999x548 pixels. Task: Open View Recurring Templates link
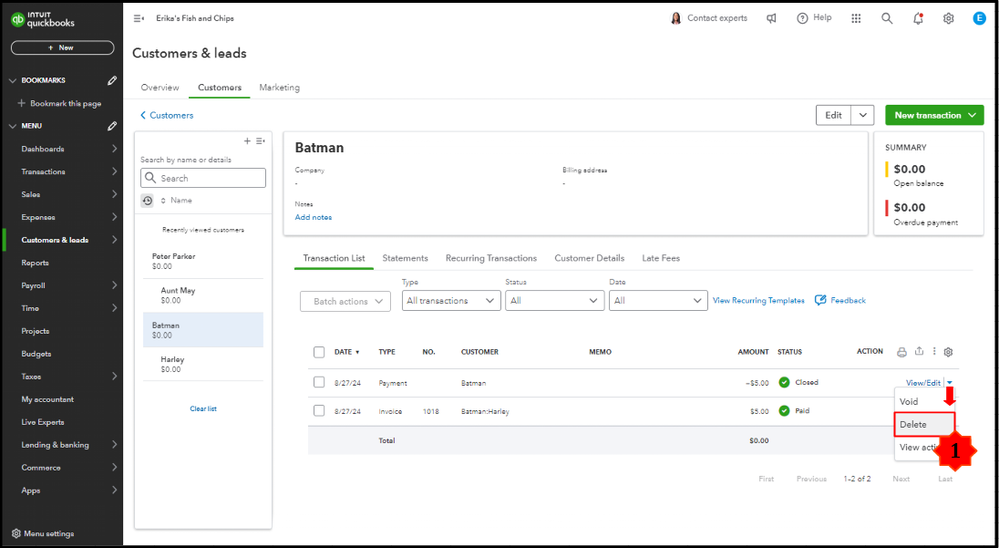[758, 300]
